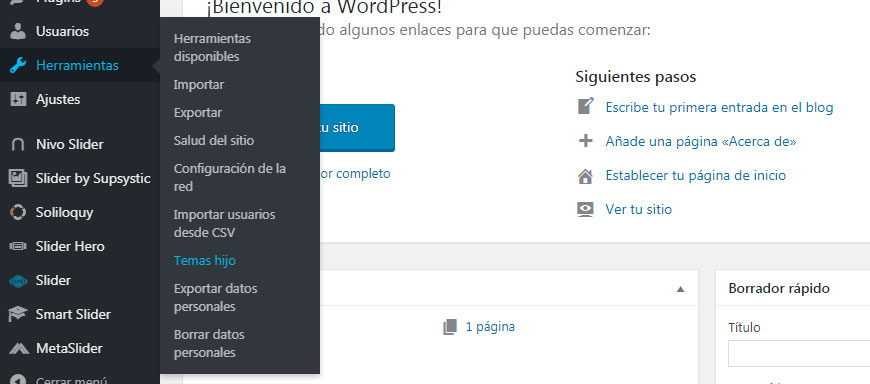Click the Nivo Slider icon
The width and height of the screenshot is (870, 384).
click(18, 145)
